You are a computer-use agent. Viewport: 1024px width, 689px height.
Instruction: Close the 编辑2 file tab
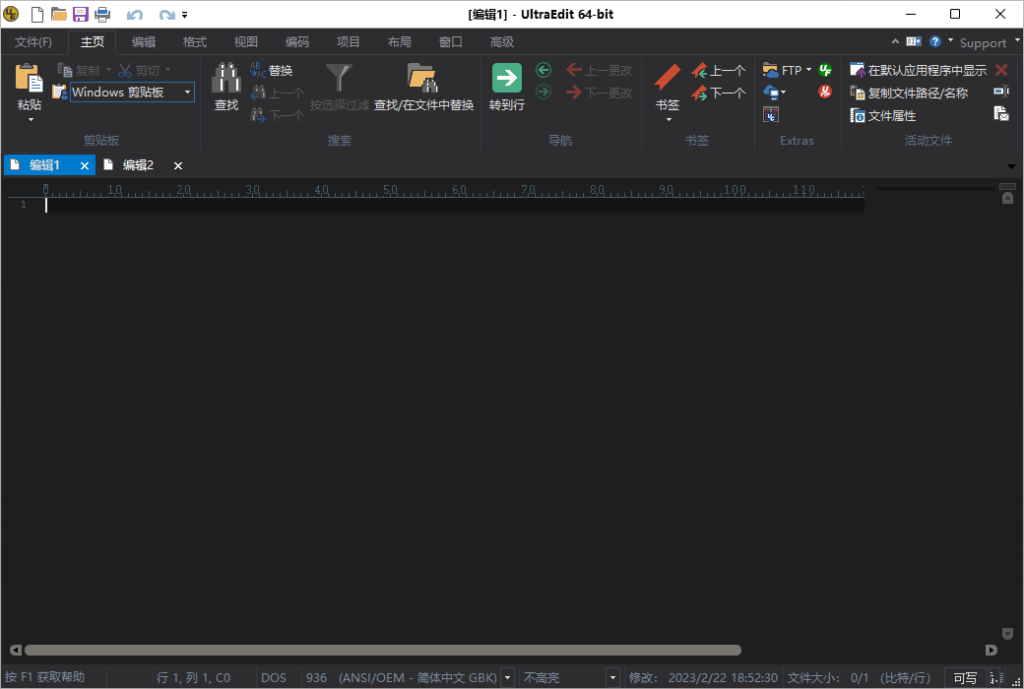click(x=178, y=166)
